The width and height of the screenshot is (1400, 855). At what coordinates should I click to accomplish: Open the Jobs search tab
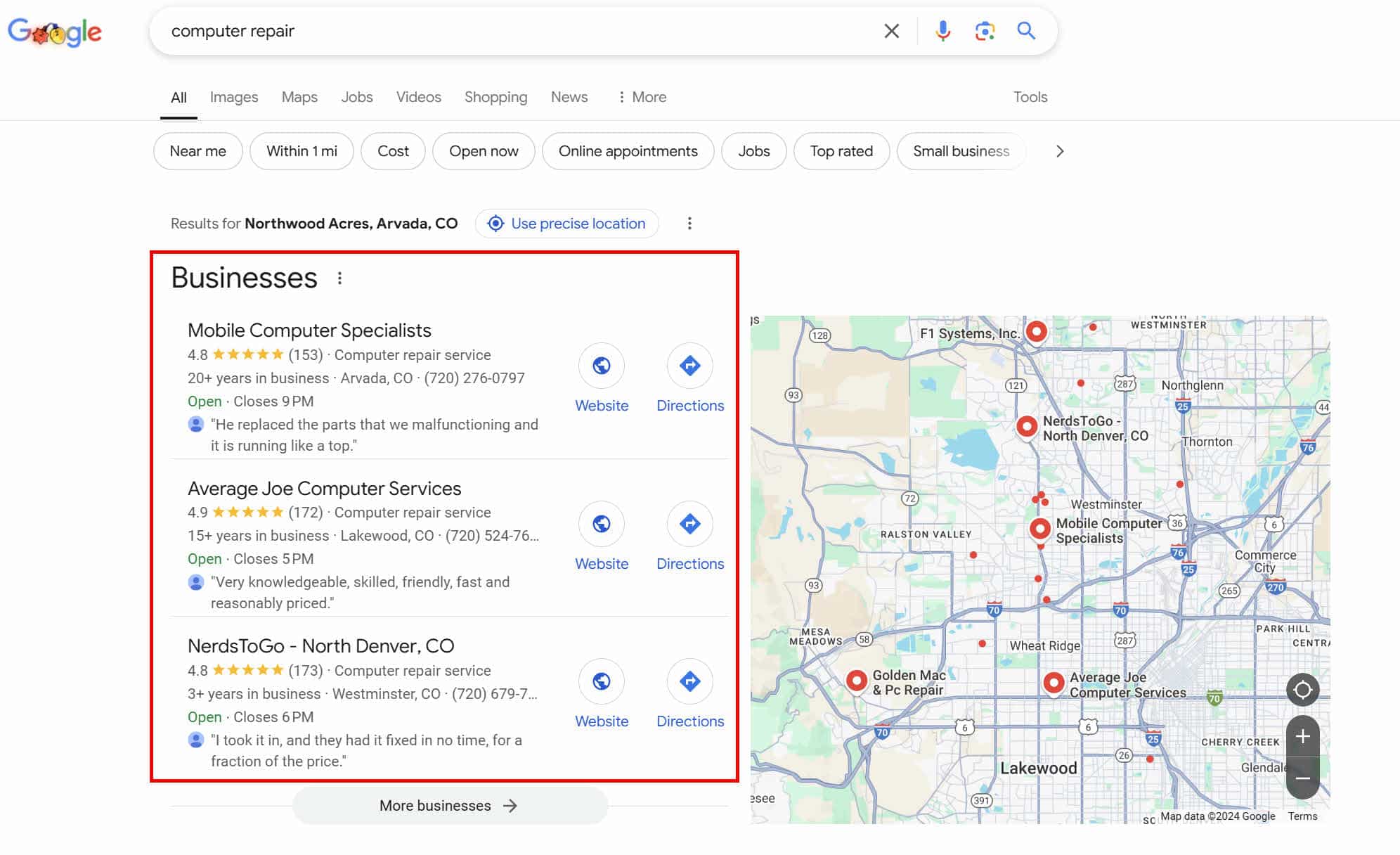pyautogui.click(x=357, y=97)
